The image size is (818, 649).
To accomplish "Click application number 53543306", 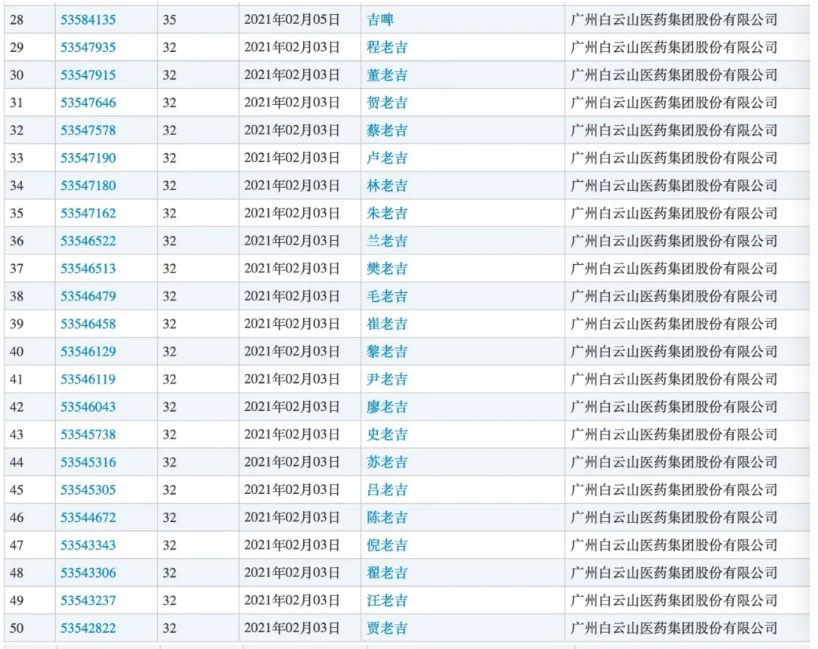I will click(88, 573).
